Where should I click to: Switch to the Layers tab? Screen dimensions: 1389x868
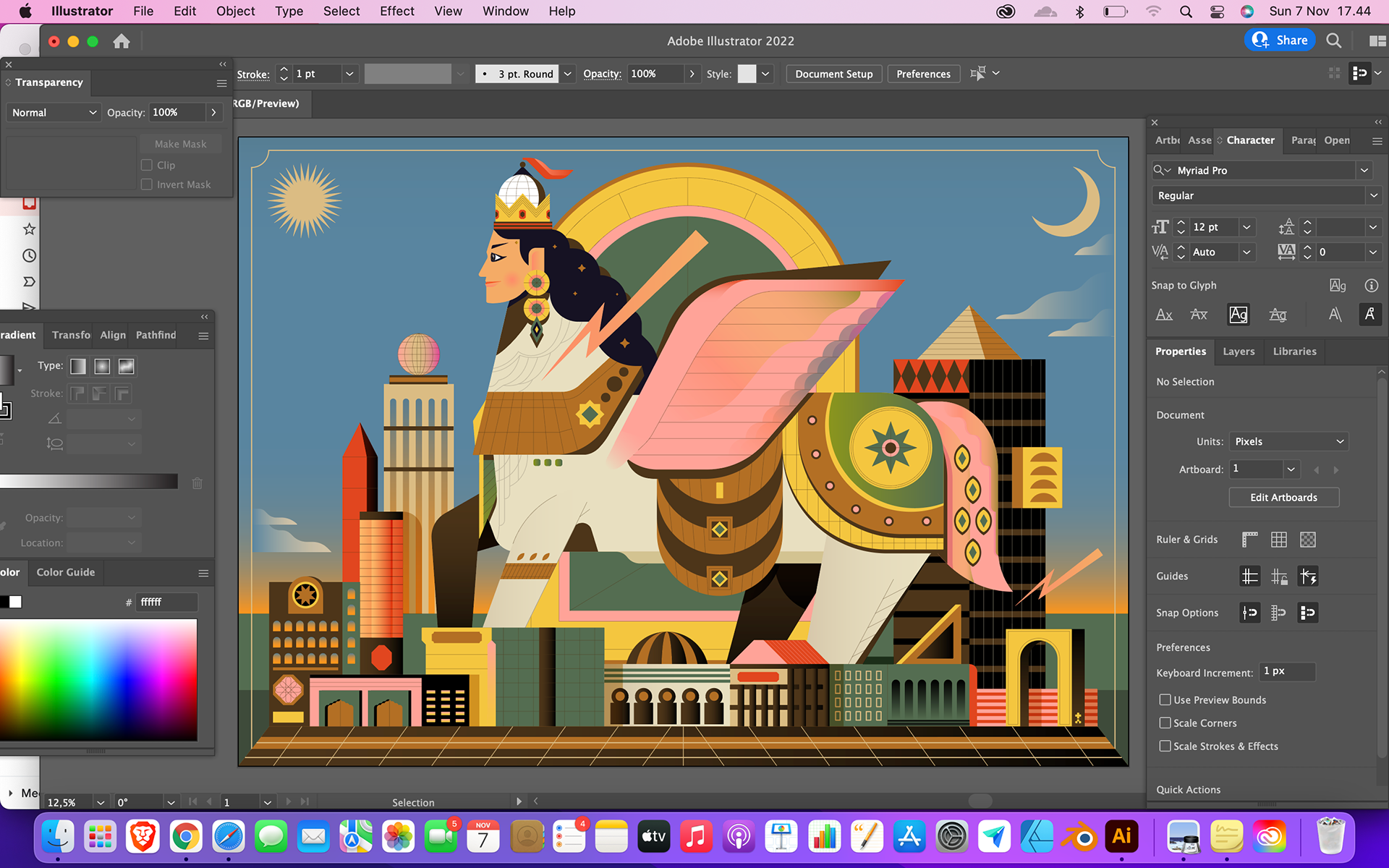tap(1239, 352)
